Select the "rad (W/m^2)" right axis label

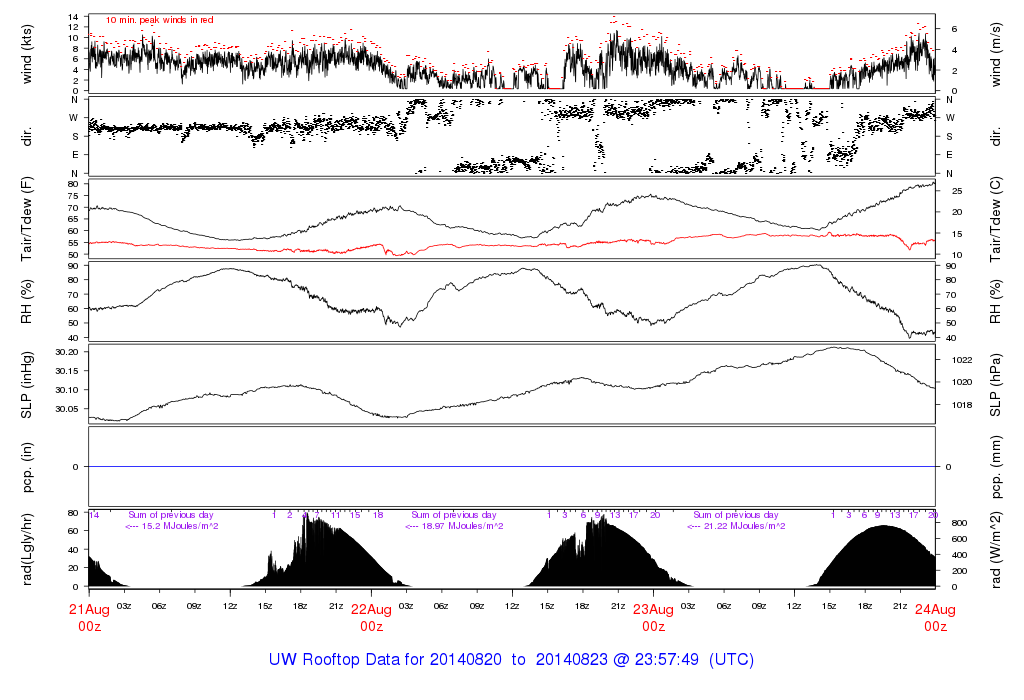coord(996,548)
